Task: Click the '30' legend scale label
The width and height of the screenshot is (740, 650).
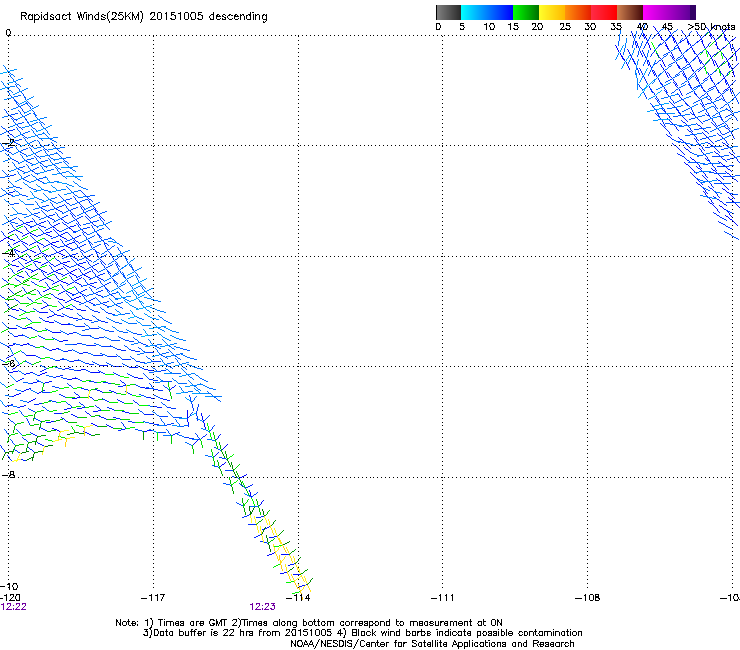Action: (590, 27)
